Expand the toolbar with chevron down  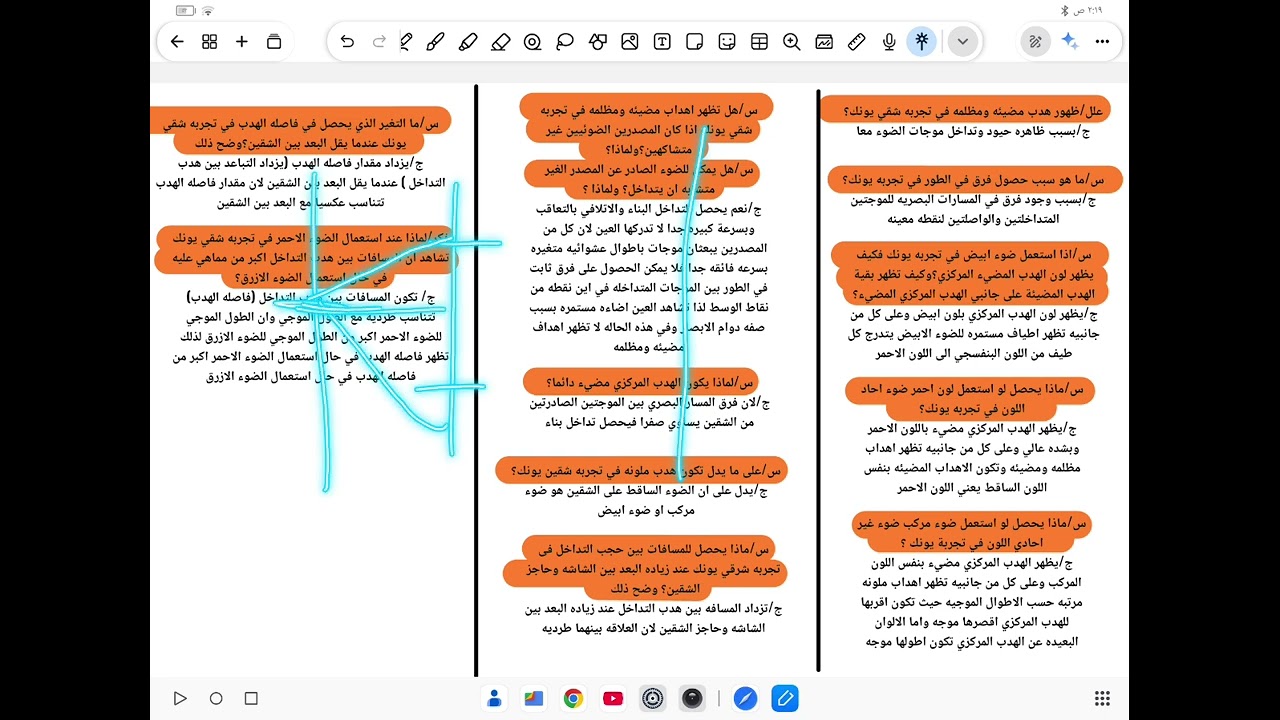click(962, 42)
